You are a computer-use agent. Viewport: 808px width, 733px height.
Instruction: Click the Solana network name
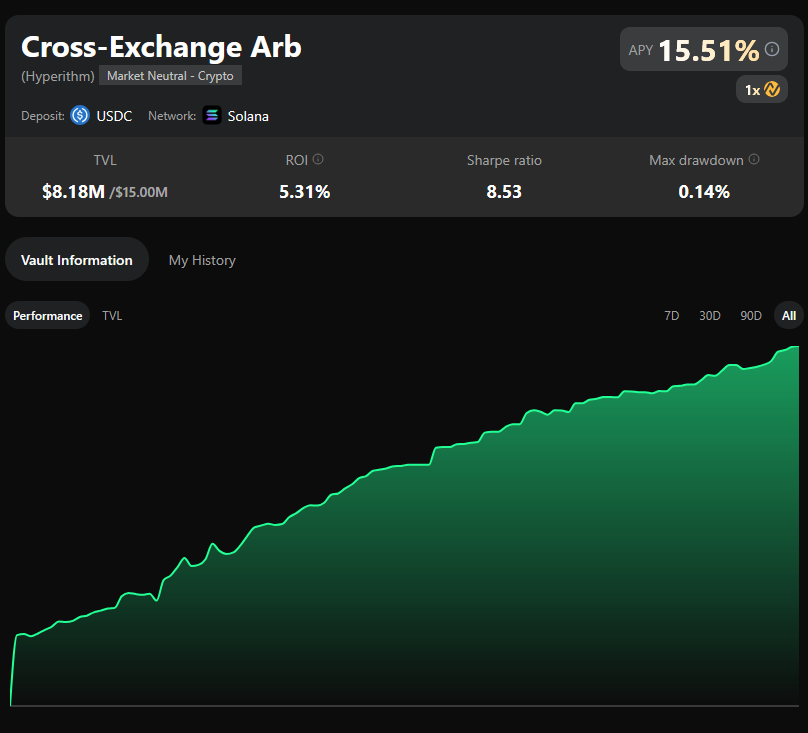[248, 116]
